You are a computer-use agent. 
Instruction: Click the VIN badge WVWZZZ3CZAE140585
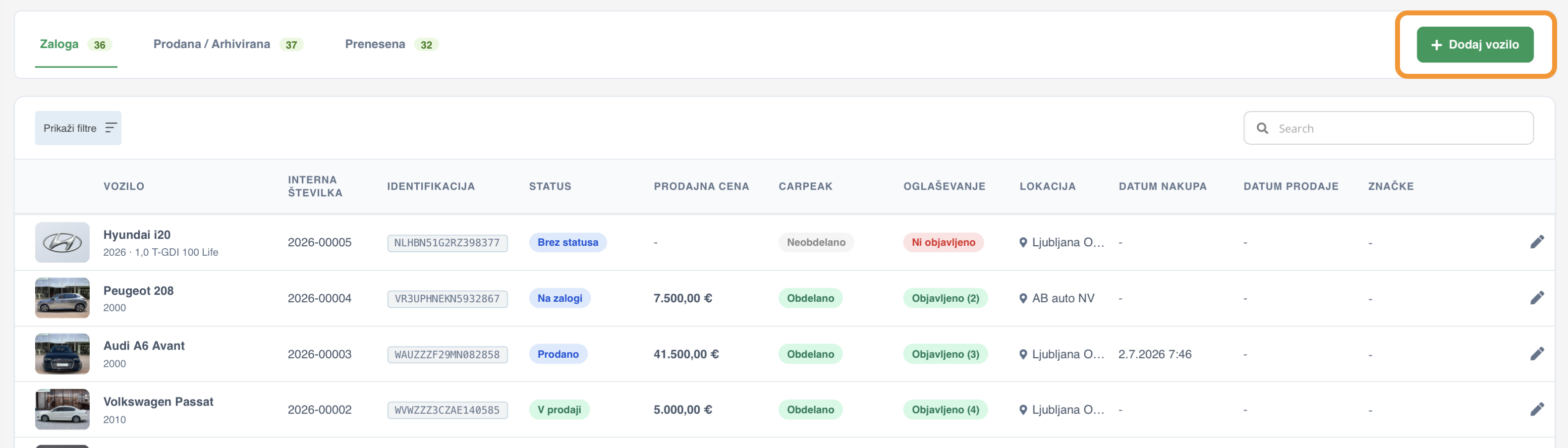point(448,410)
